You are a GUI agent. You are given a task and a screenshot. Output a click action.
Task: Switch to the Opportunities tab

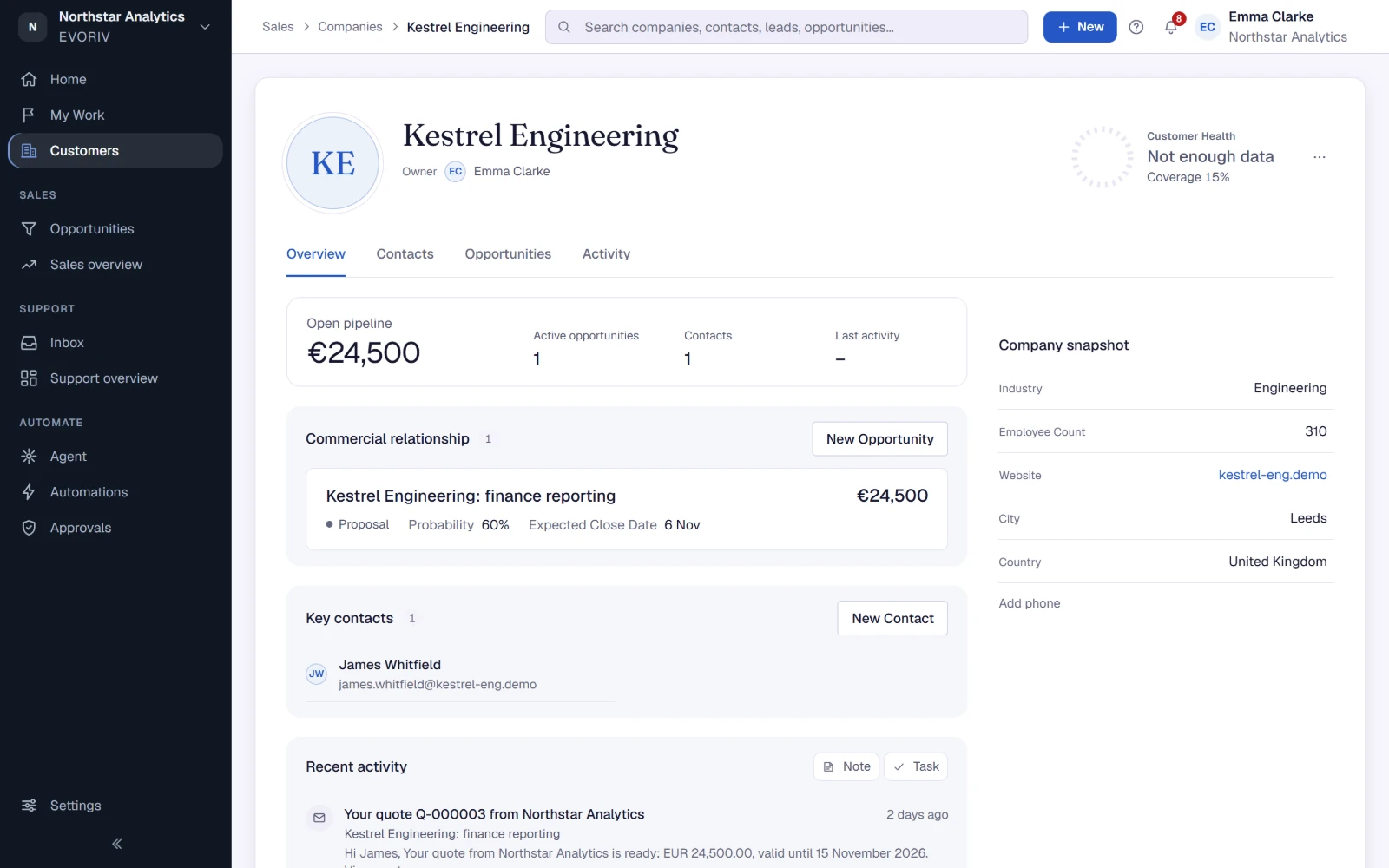(x=508, y=254)
